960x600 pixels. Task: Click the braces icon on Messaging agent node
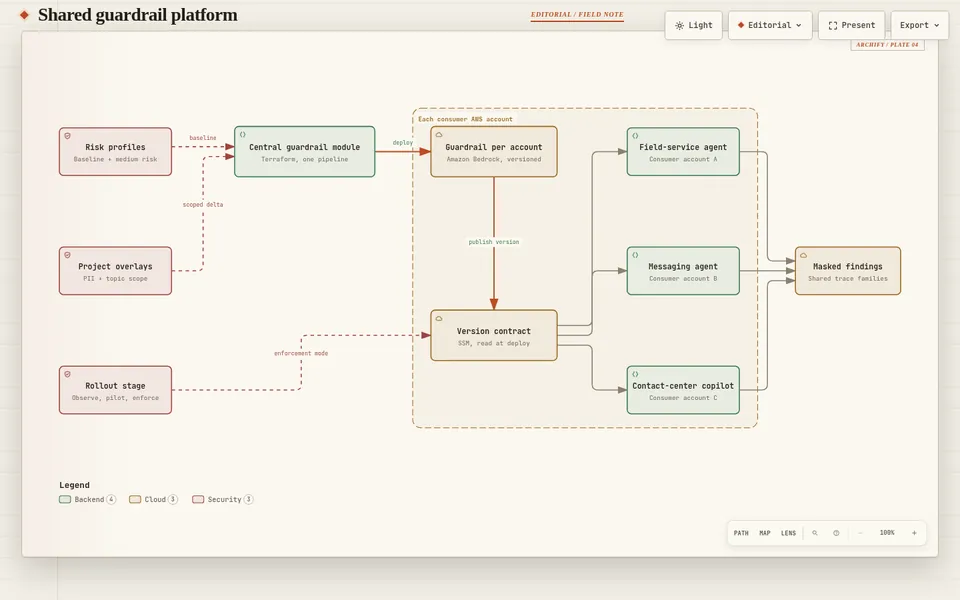click(635, 255)
